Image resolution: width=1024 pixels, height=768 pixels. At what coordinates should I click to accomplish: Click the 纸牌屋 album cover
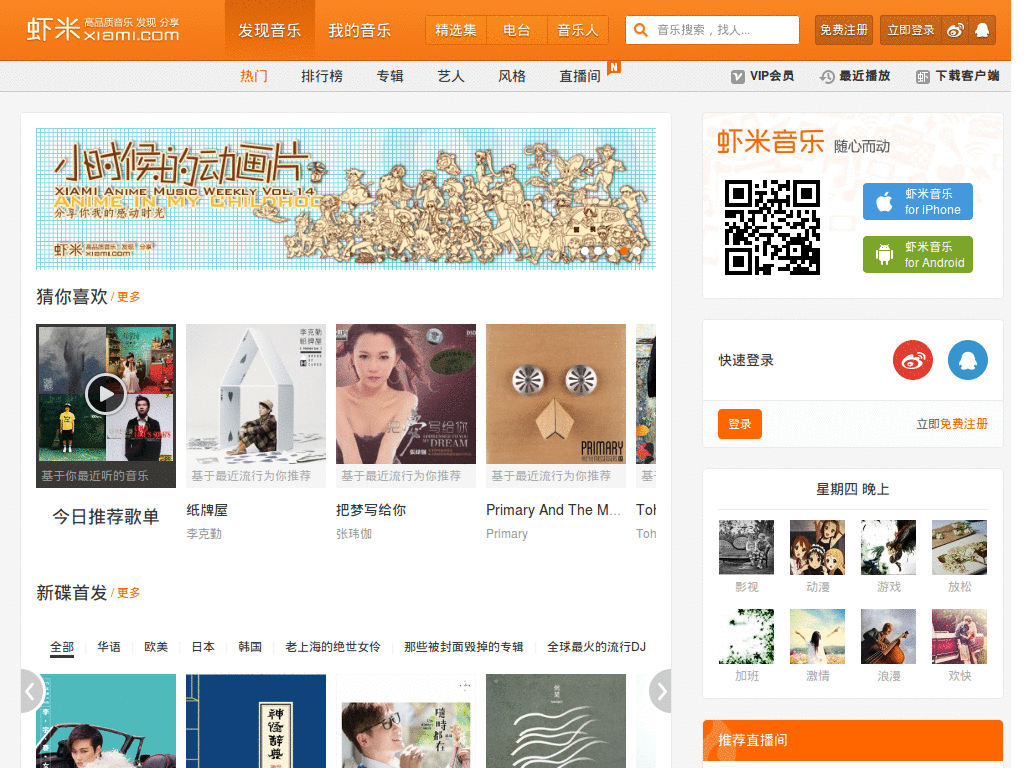point(256,394)
